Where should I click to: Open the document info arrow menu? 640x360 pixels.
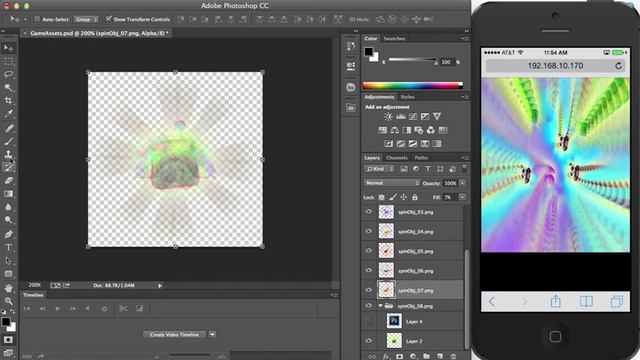click(160, 286)
